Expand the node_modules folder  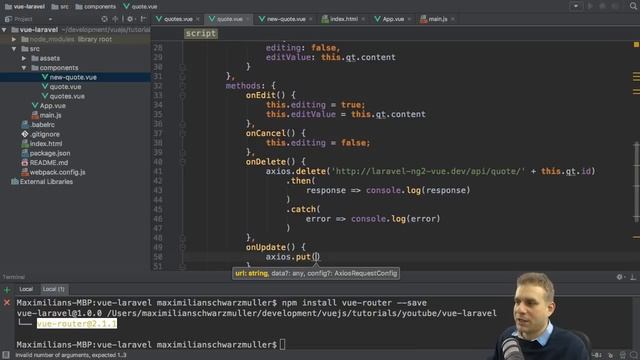(14, 39)
